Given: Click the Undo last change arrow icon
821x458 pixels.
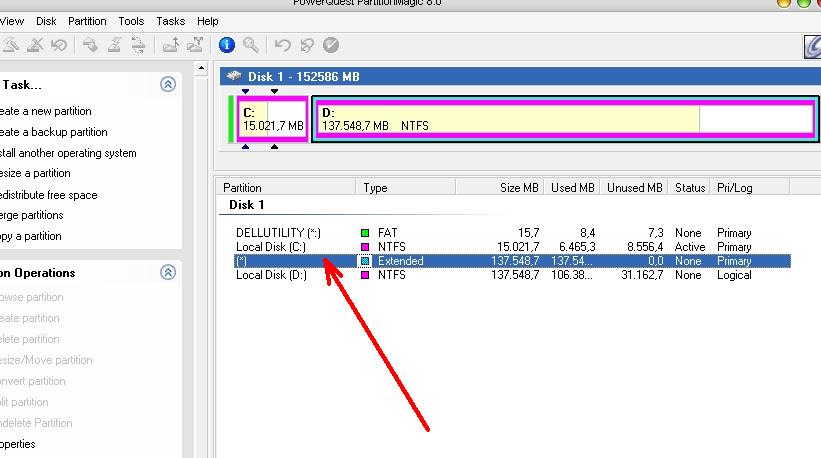Looking at the screenshot, I should coord(283,45).
